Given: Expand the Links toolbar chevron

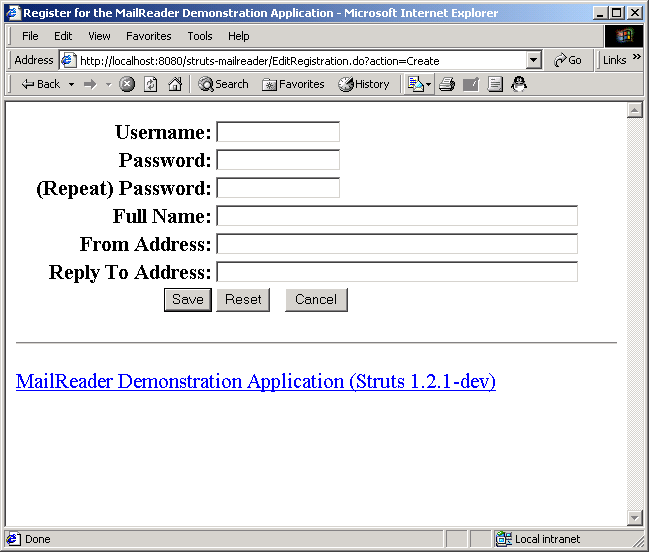Looking at the screenshot, I should pos(637,56).
